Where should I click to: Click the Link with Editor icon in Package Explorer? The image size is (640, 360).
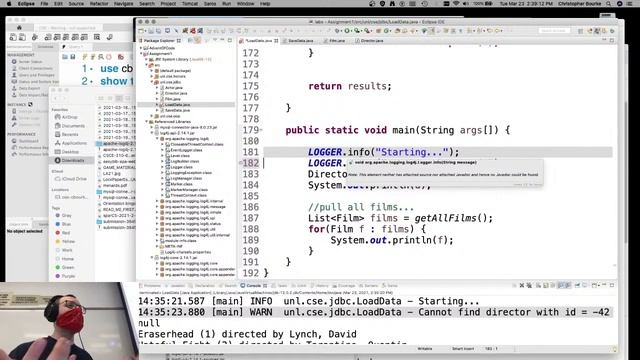(198, 40)
